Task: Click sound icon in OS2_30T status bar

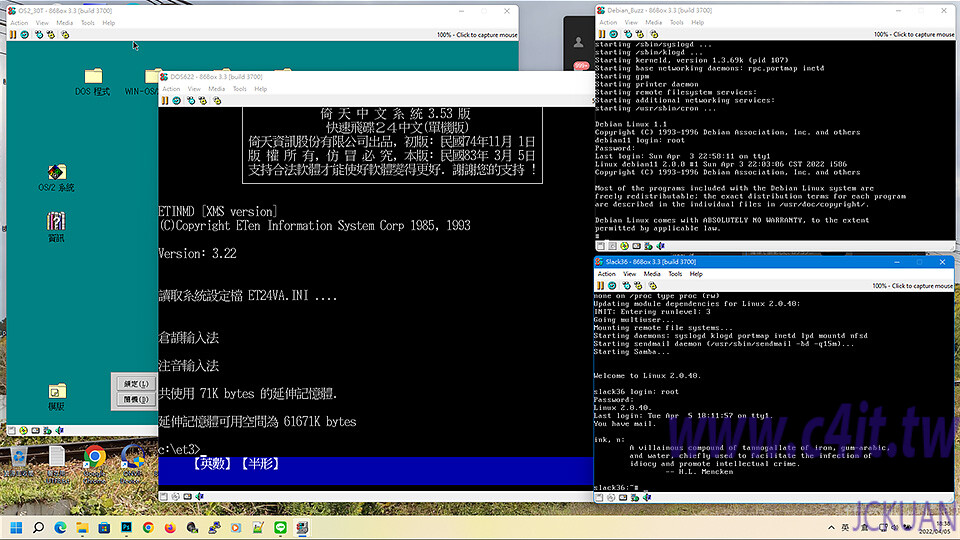Action: [59, 431]
